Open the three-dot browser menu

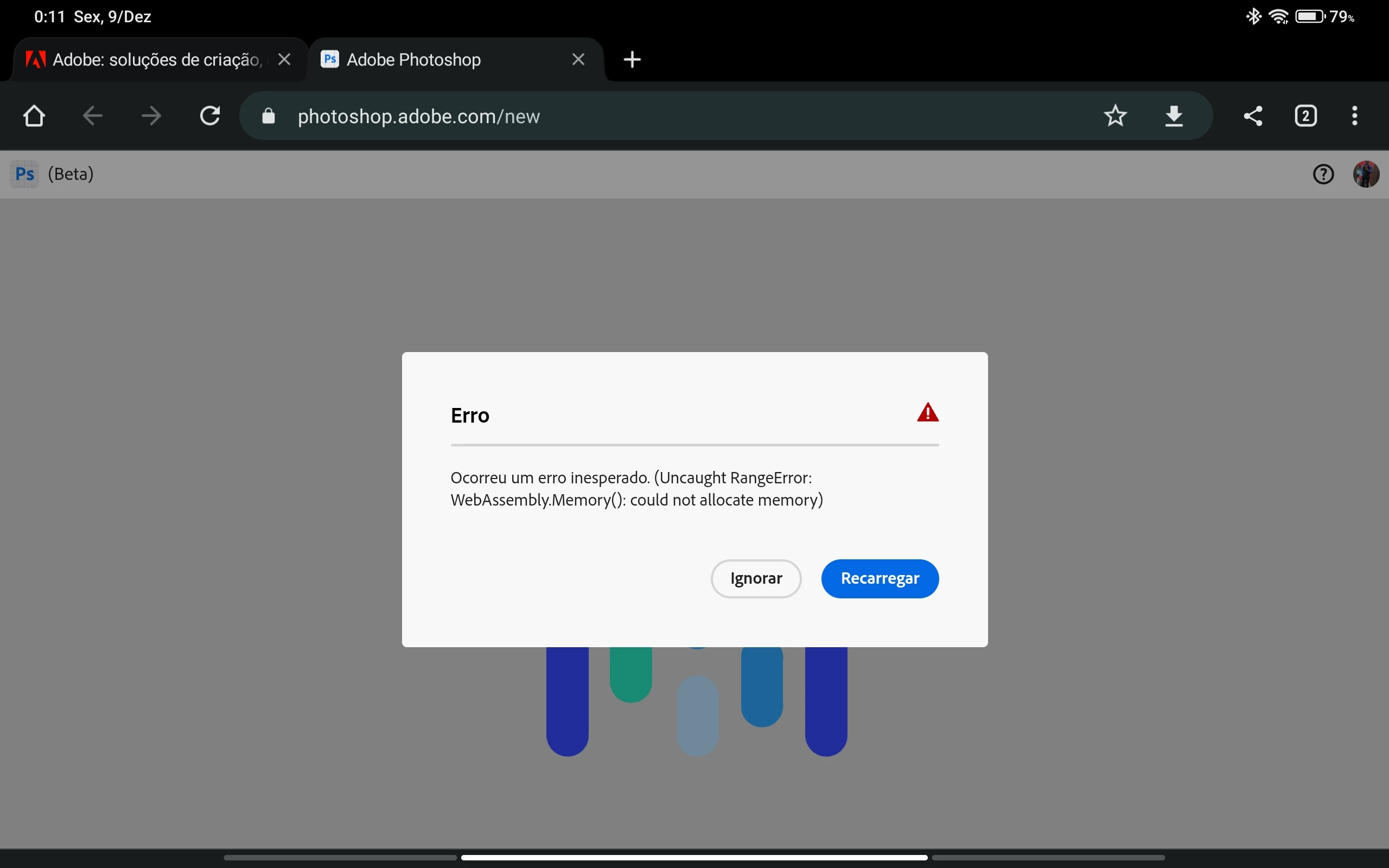1355,116
